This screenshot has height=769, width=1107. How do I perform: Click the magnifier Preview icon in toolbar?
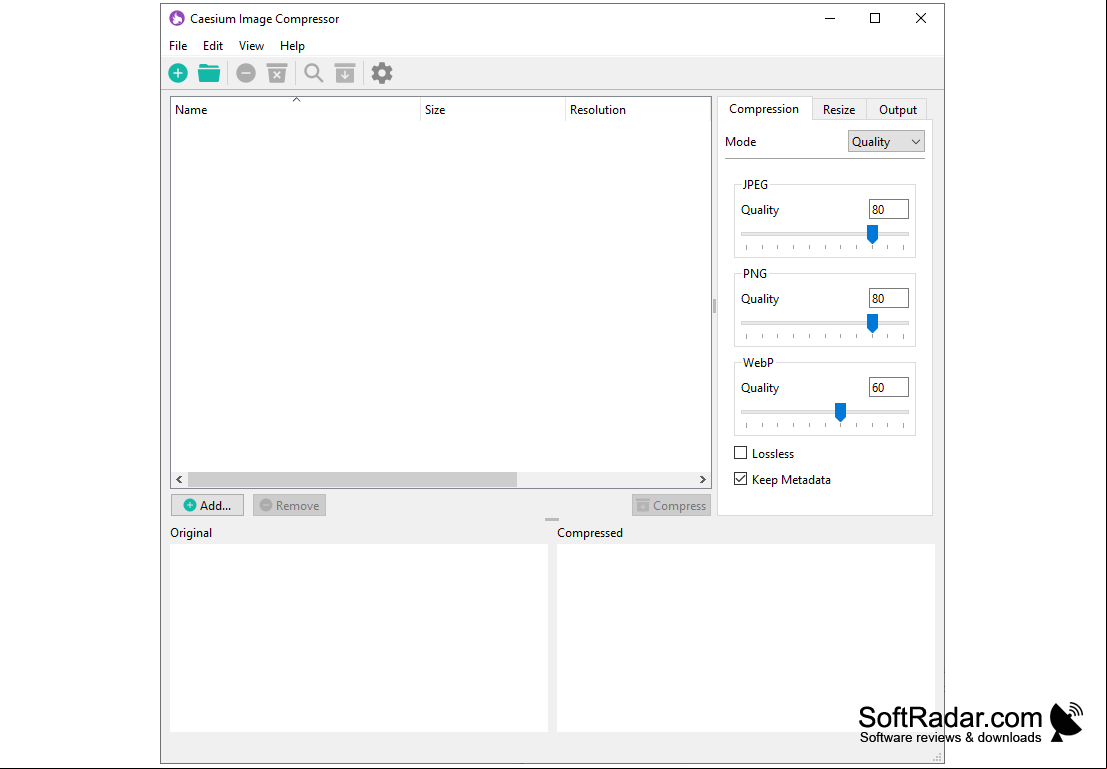point(313,73)
